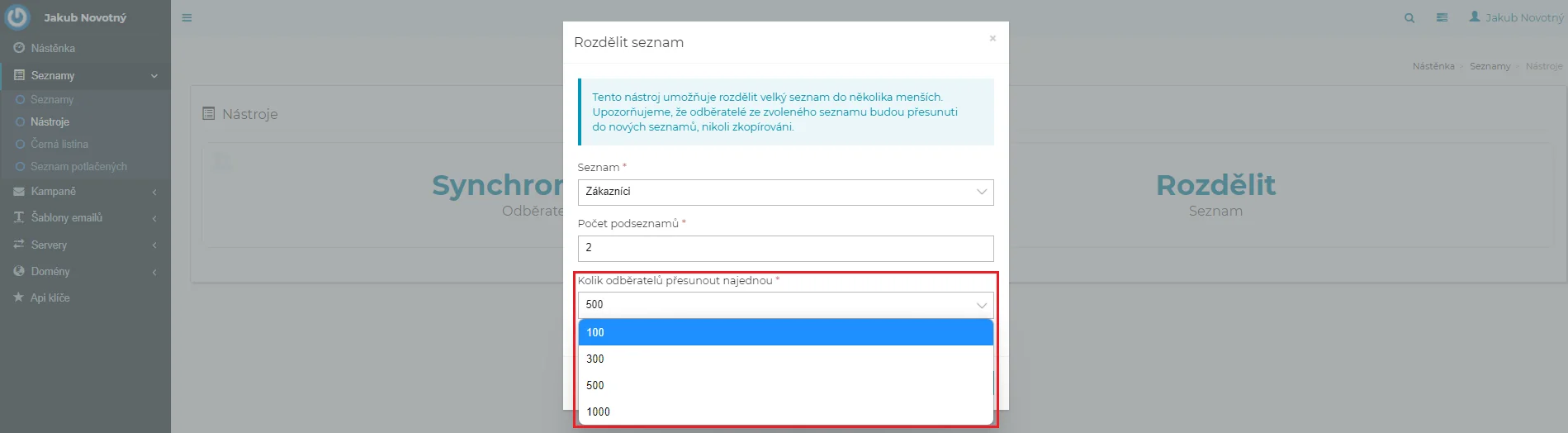
Task: Click the power logo icon in sidebar header
Action: [17, 17]
